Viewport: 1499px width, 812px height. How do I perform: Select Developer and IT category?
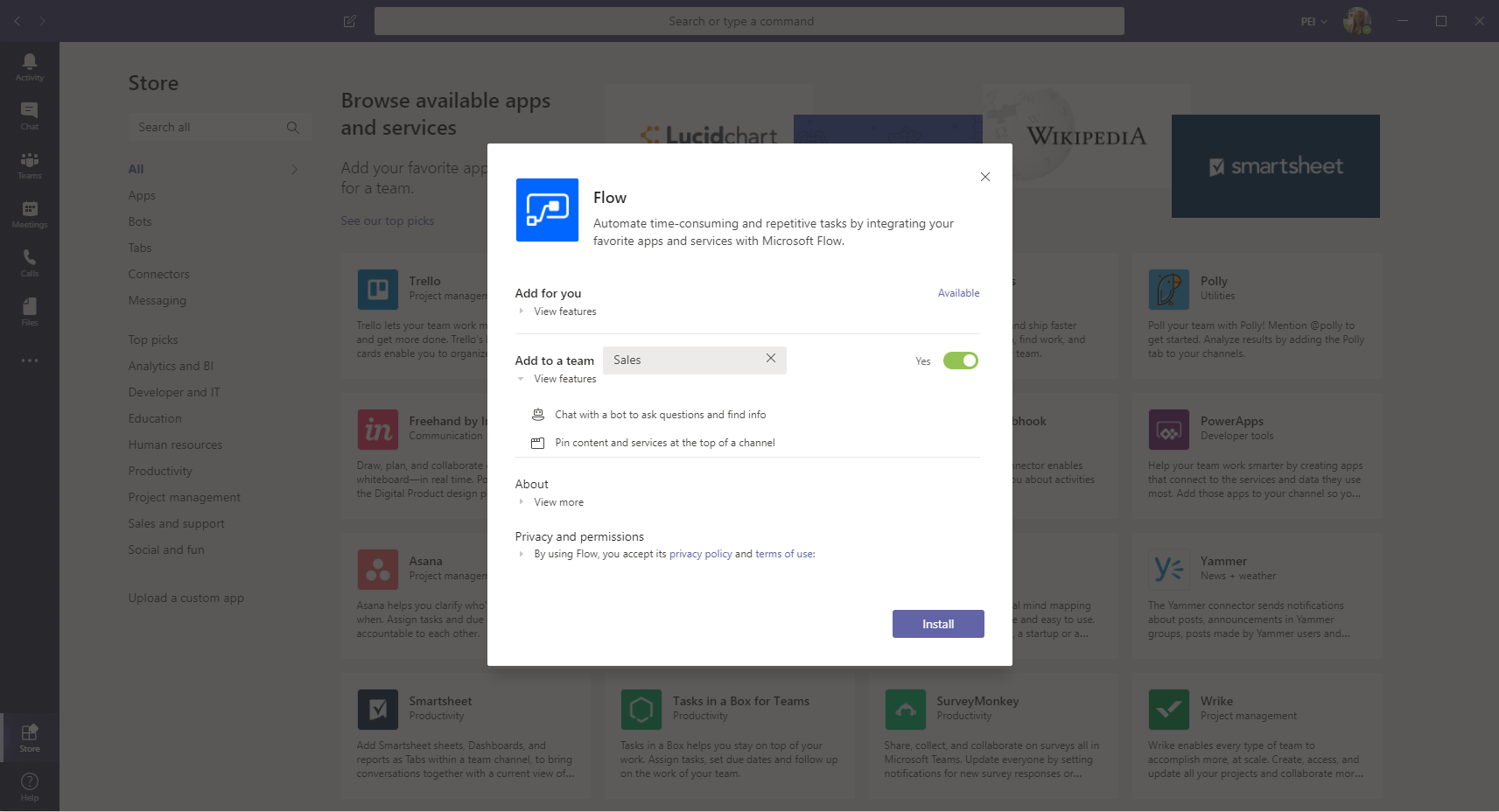point(174,393)
